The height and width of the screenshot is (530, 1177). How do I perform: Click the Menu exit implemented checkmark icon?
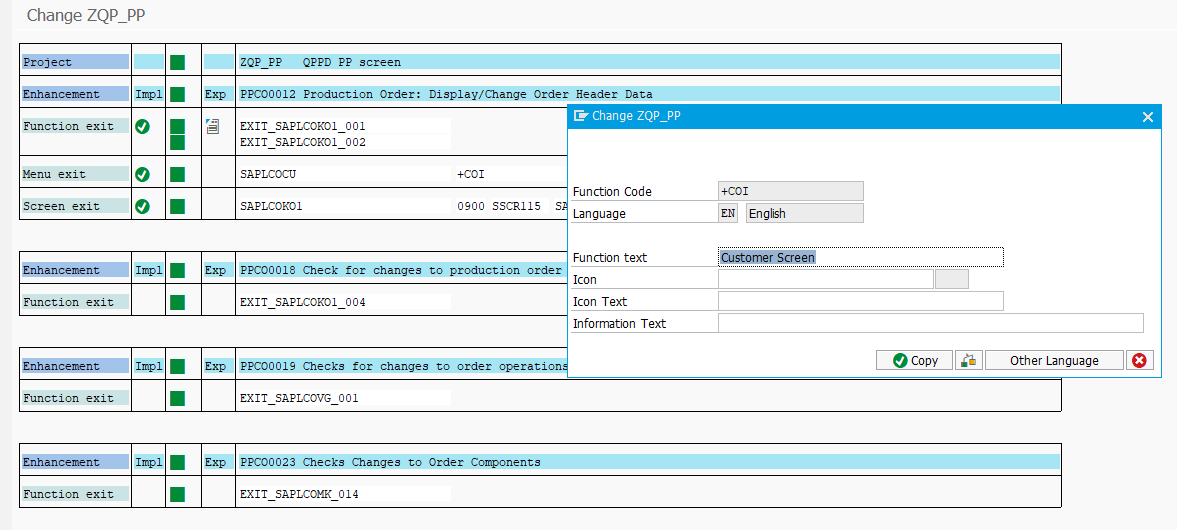pyautogui.click(x=142, y=174)
